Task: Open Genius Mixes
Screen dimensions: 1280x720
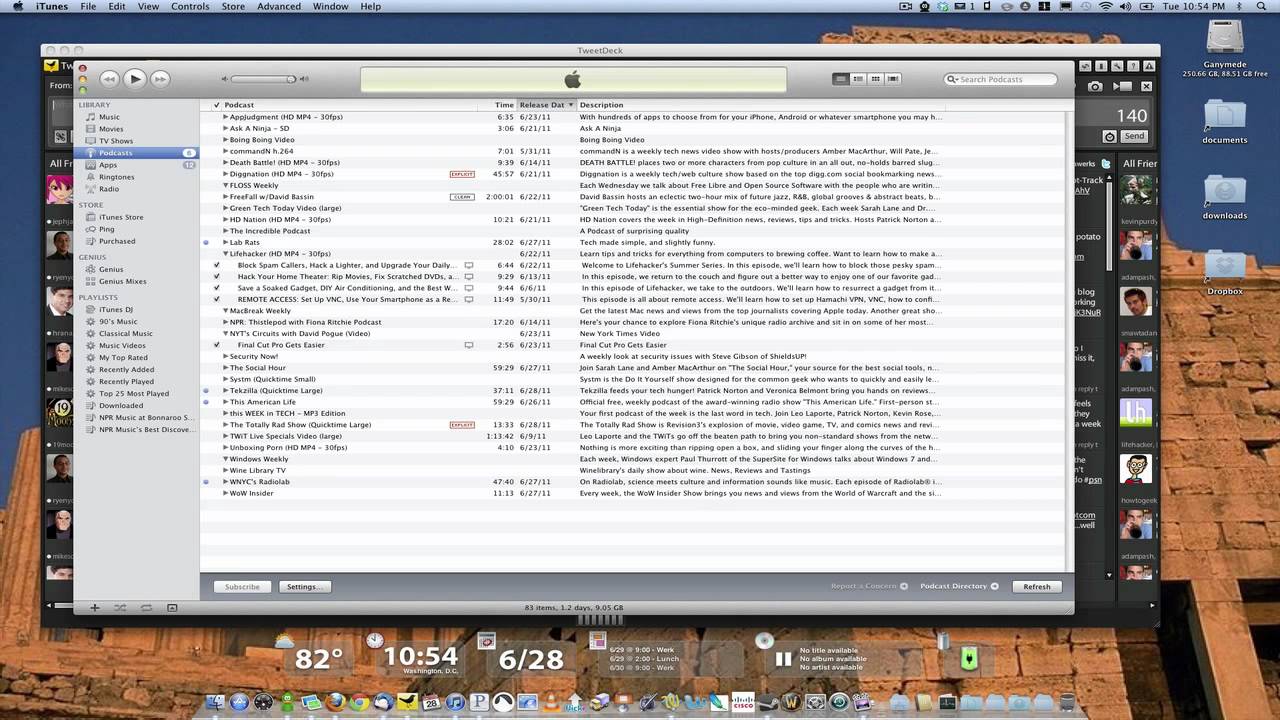Action: 122,281
